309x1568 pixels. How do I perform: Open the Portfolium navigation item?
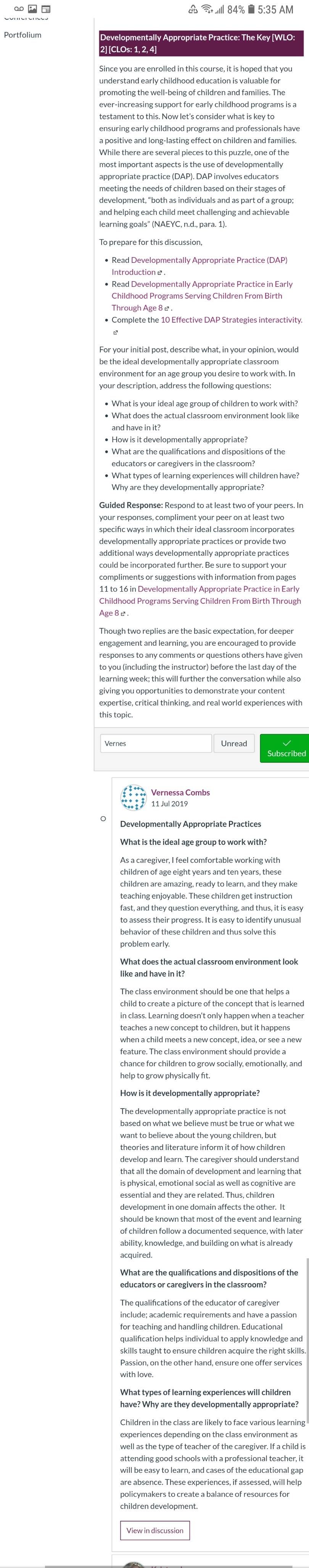pos(23,35)
